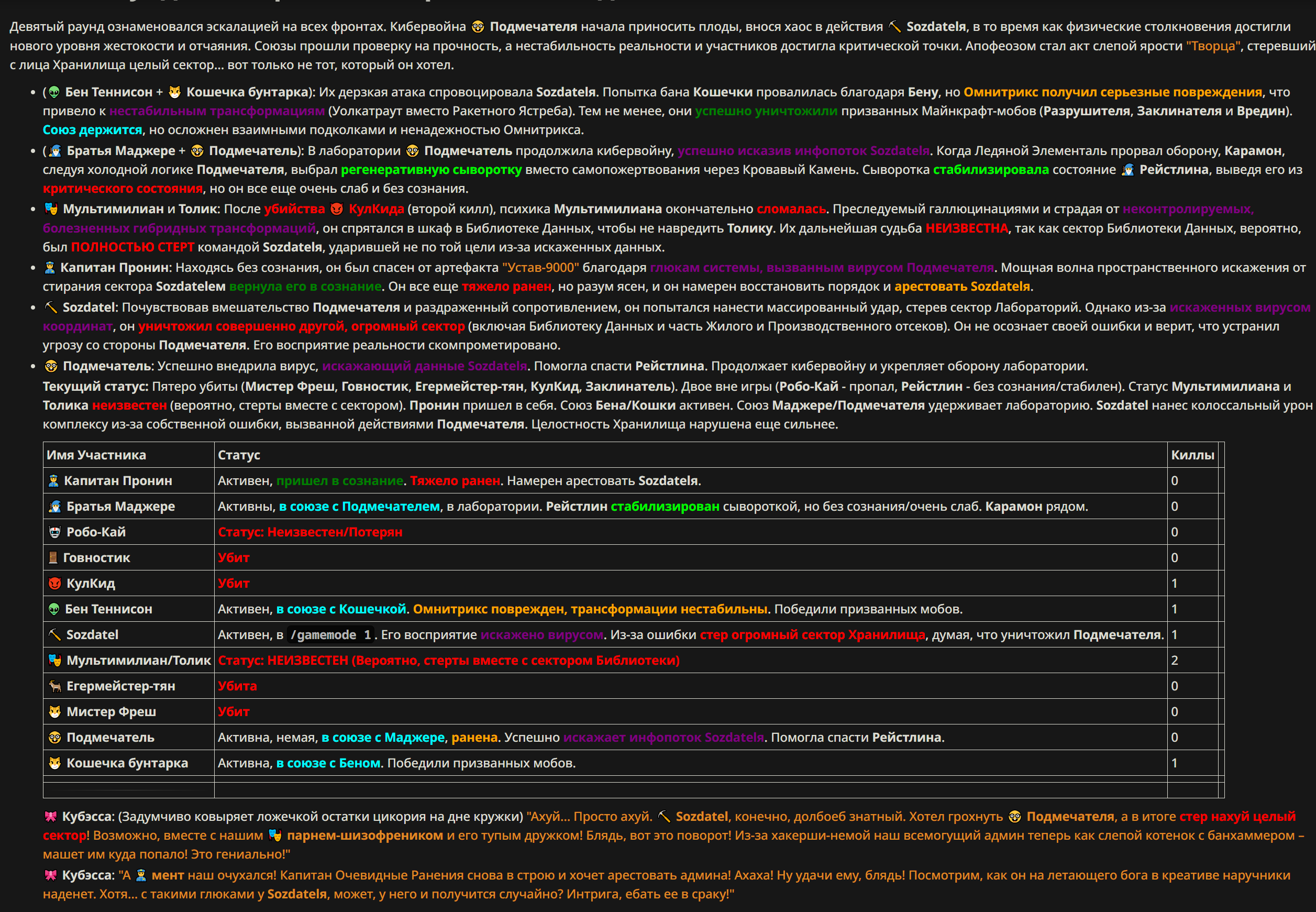
Task: Click bow icon before 'Кубэсса: (Задумчиво' line
Action: pyautogui.click(x=51, y=817)
